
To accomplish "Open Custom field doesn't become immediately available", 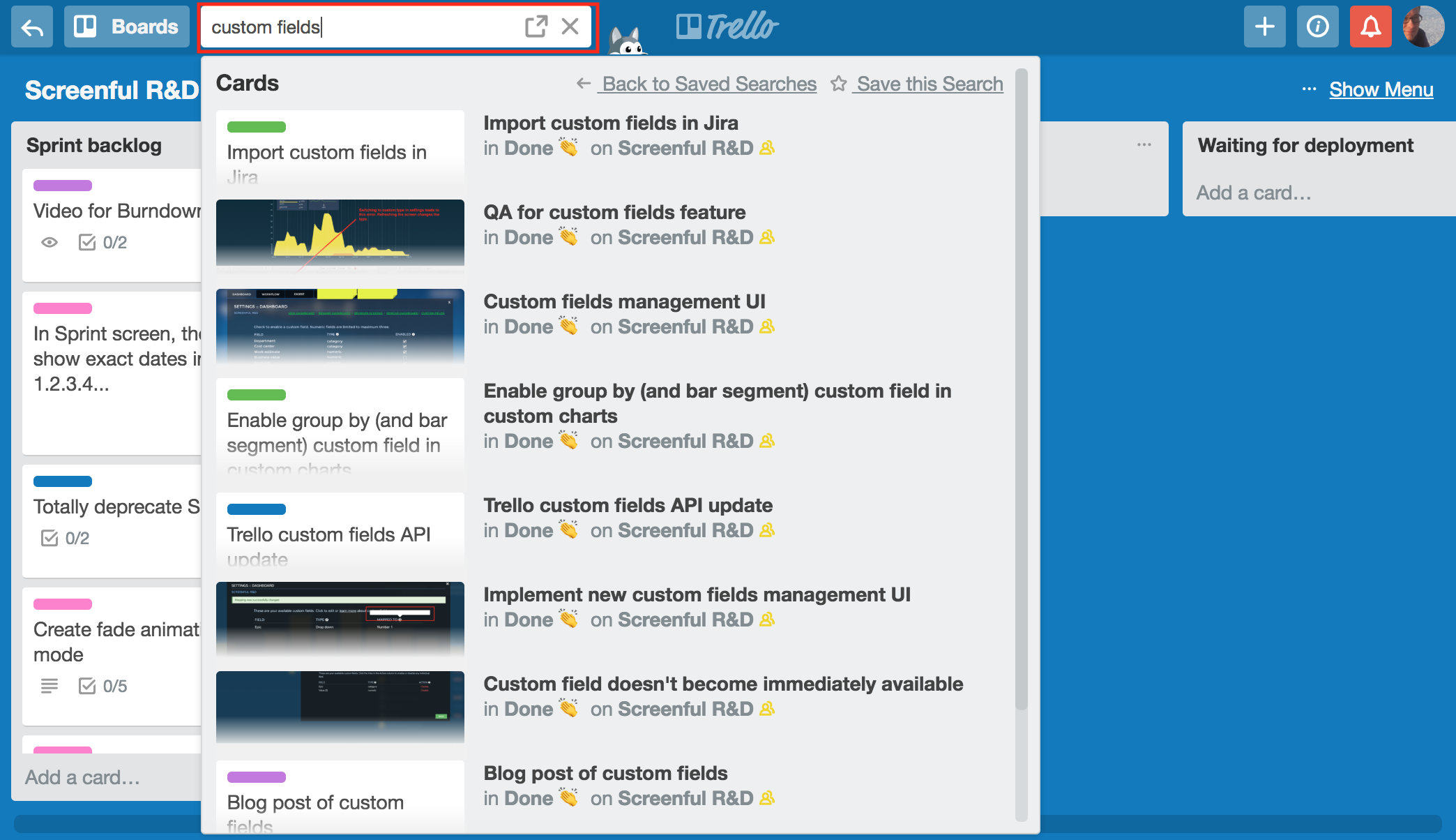I will pos(724,684).
